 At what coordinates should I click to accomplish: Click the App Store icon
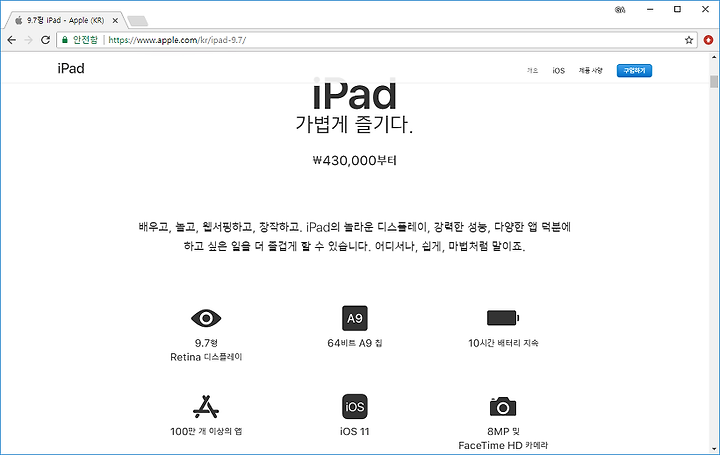(x=206, y=407)
